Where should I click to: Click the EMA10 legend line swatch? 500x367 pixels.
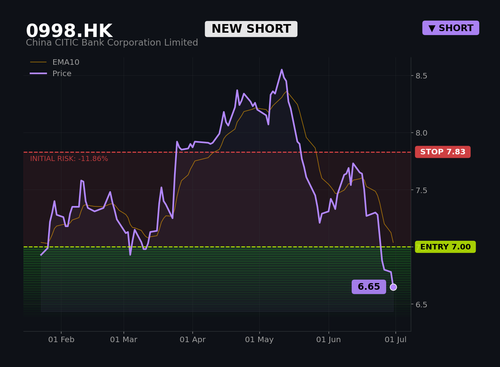[x=38, y=62]
